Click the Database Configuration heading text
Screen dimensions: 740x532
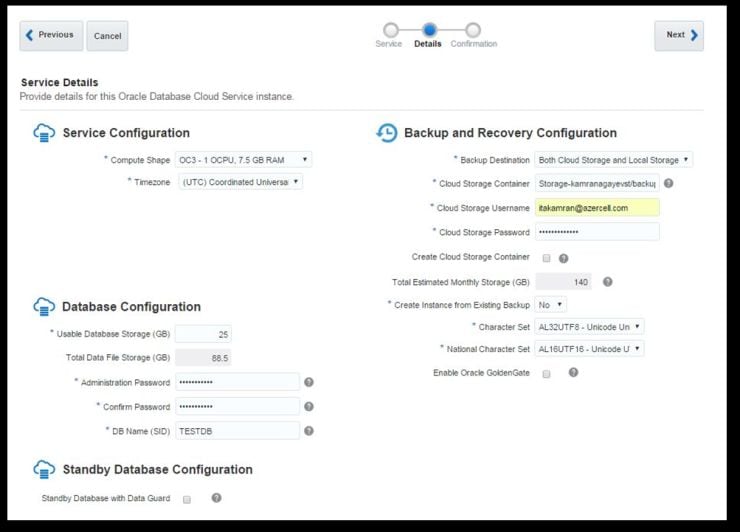coord(131,307)
